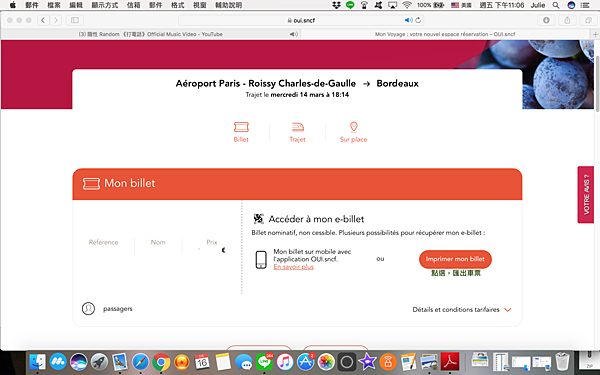Open the Billet section icon
Image resolution: width=600 pixels, height=375 pixels.
tap(241, 127)
